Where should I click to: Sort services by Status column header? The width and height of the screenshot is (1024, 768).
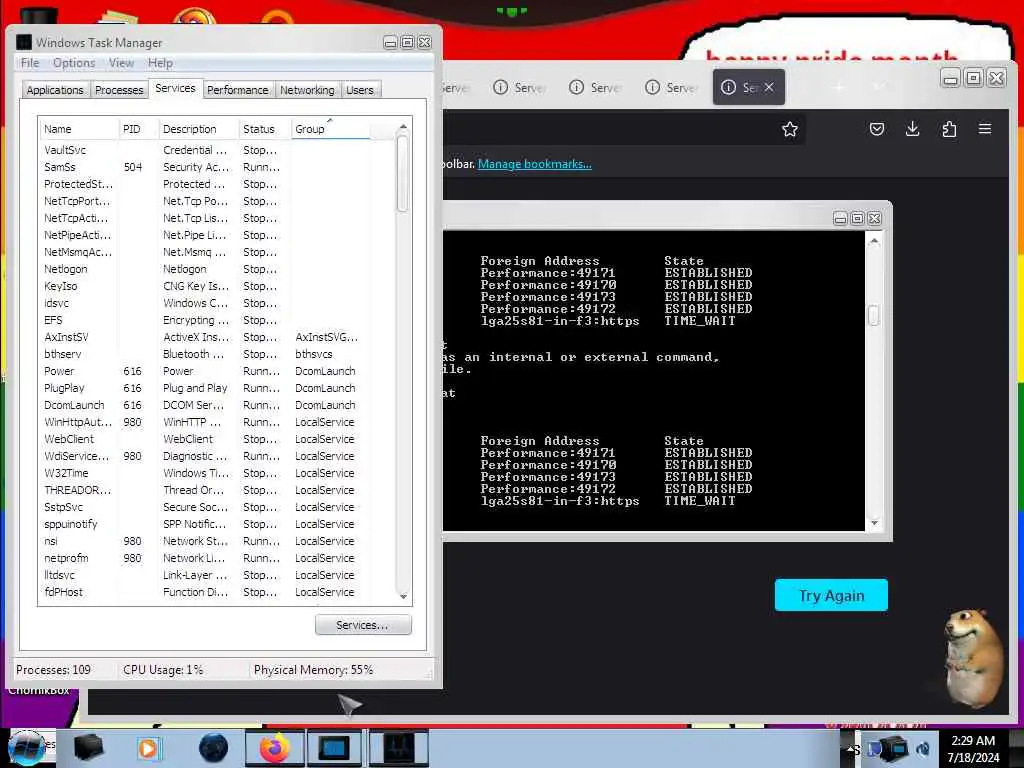coord(264,129)
